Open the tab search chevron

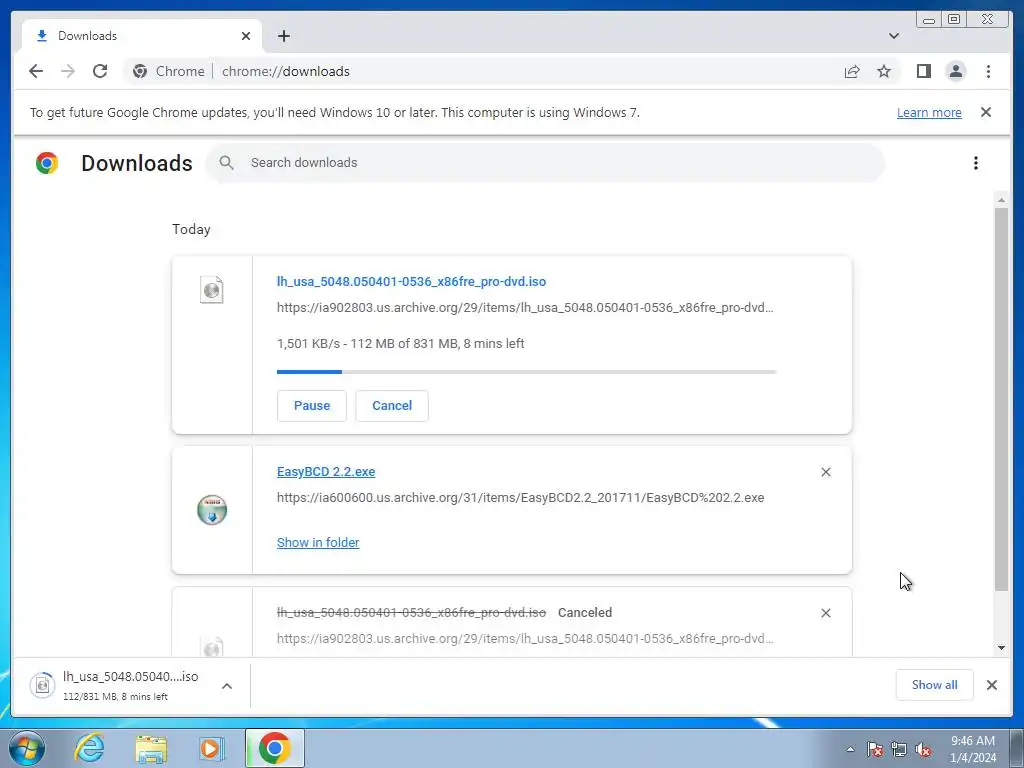pos(893,36)
